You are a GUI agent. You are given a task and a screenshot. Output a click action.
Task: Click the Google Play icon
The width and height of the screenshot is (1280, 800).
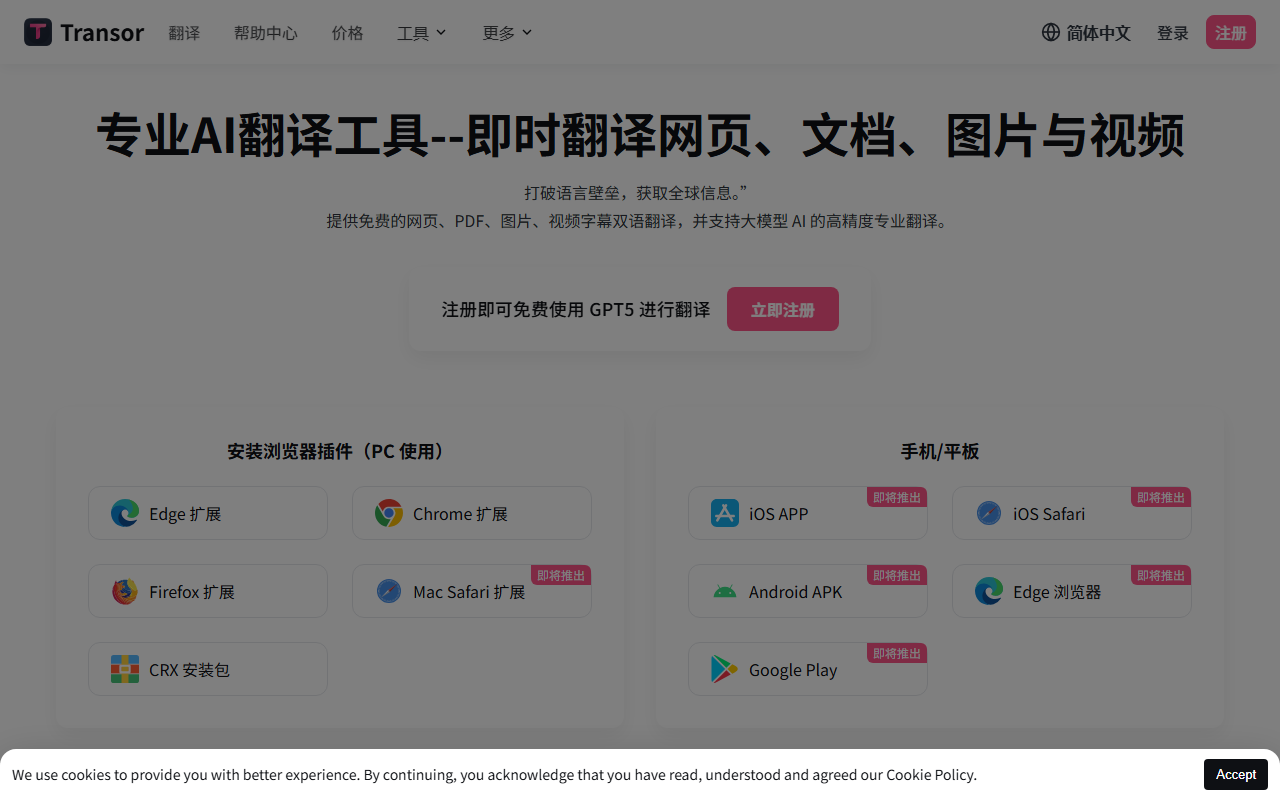pos(725,669)
